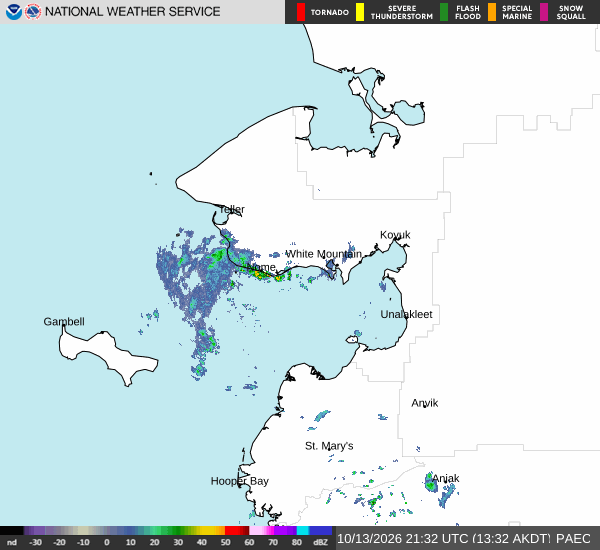Screen dimensions: 600x550
Task: Click the dBZ unit label
Action: 320,542
